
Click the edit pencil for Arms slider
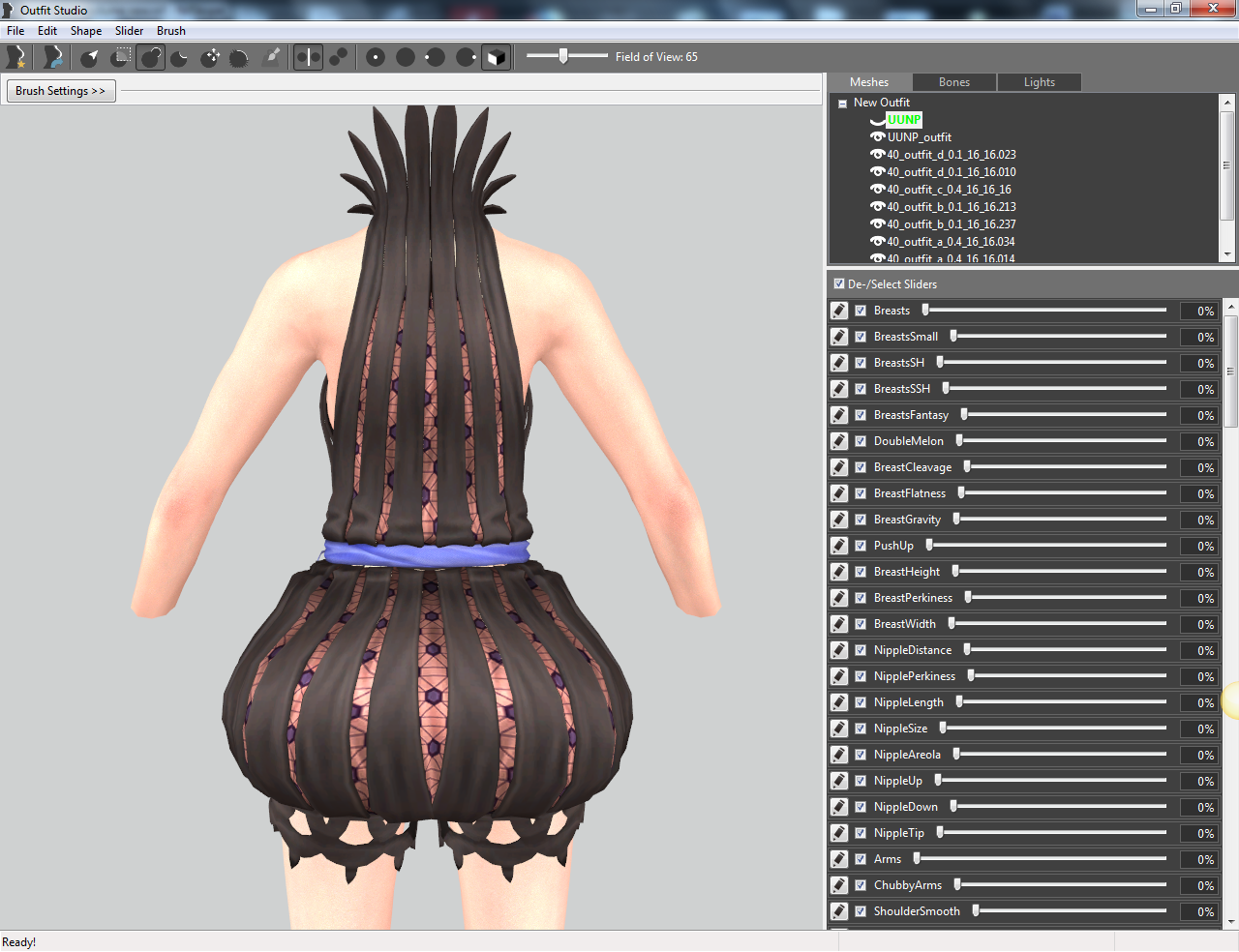pos(839,859)
